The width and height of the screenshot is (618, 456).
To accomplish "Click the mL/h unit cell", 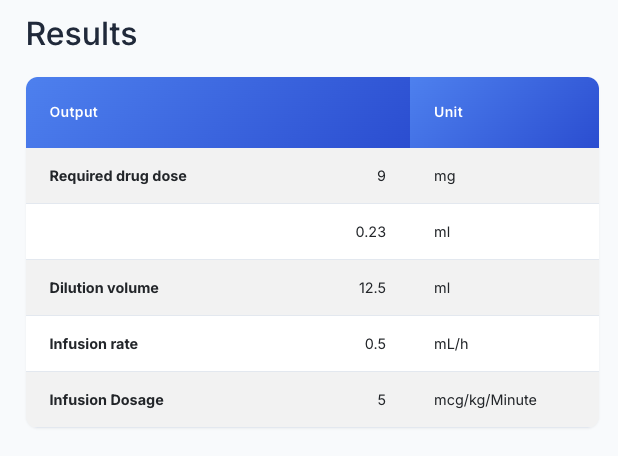I will [x=451, y=344].
